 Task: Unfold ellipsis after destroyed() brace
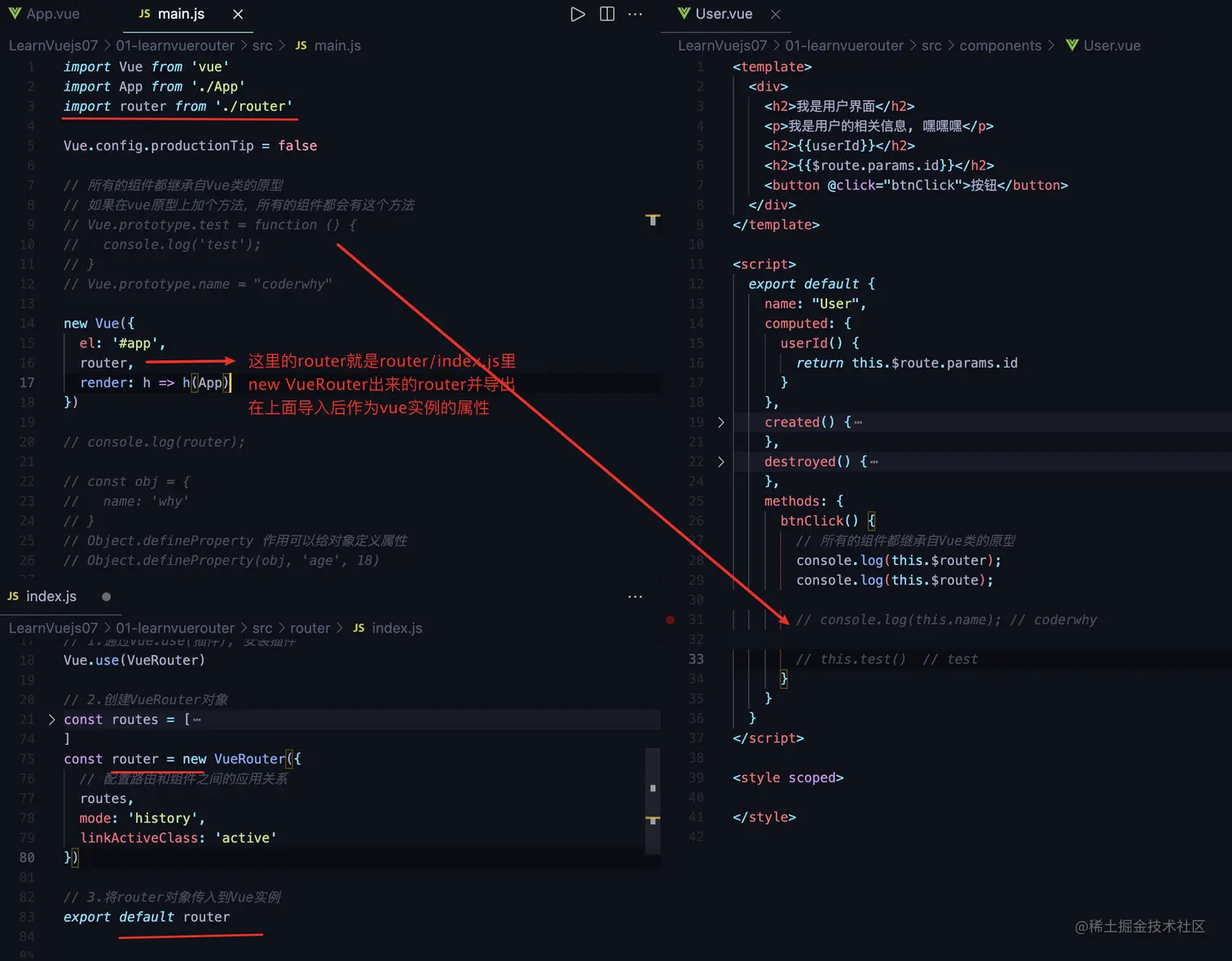[x=874, y=461]
